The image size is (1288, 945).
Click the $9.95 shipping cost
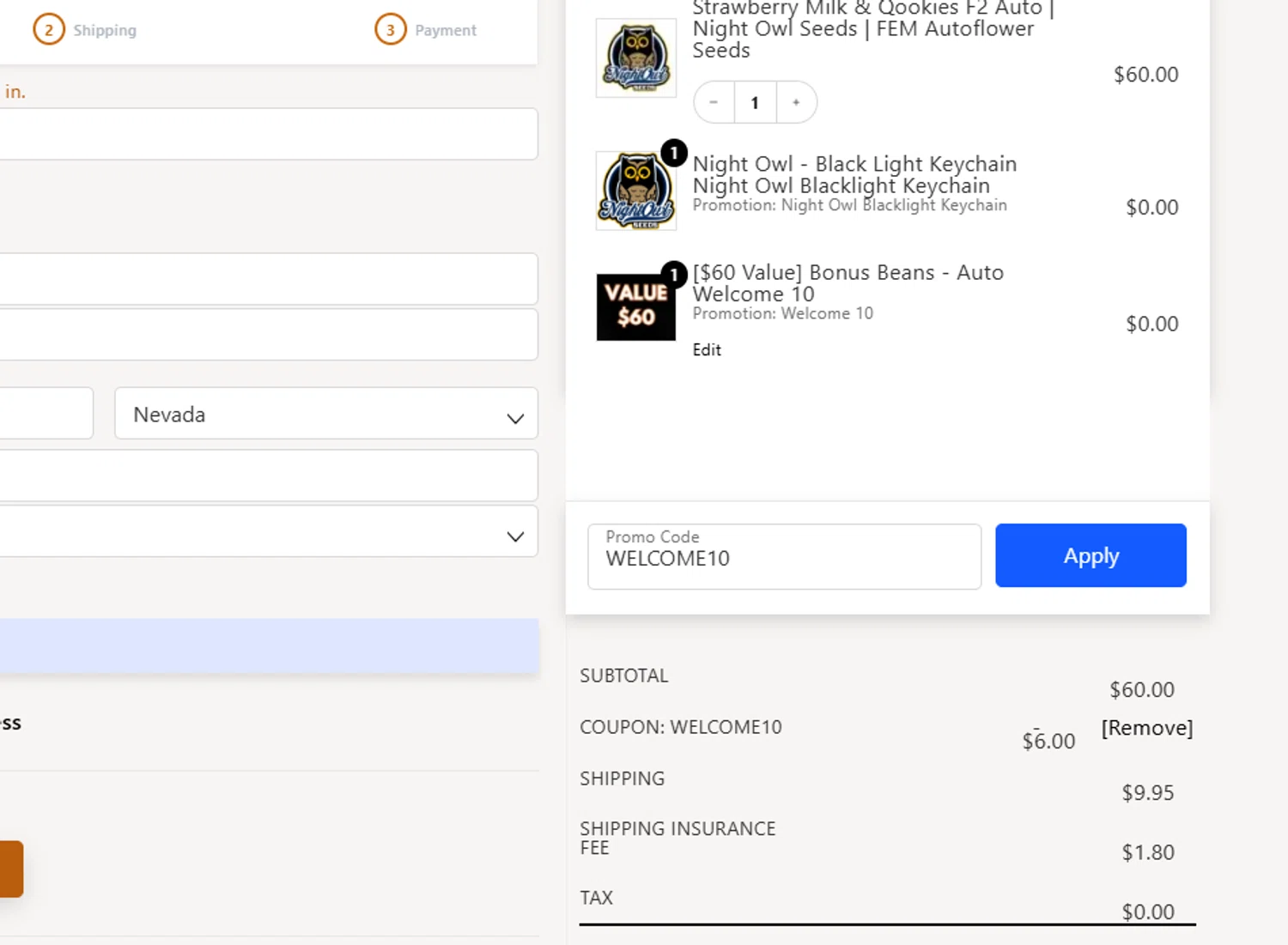[x=1147, y=792]
